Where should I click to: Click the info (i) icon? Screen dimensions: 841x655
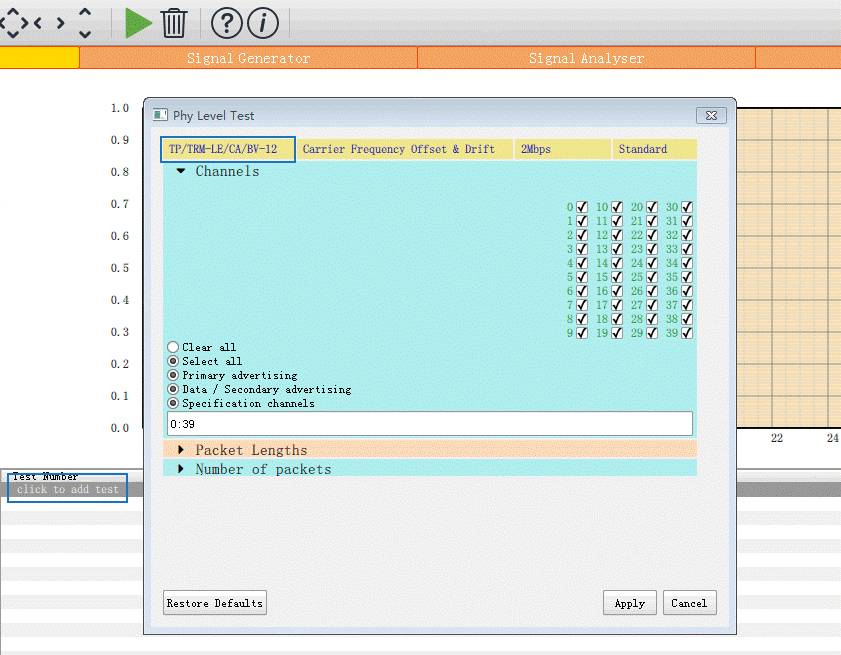pyautogui.click(x=262, y=22)
